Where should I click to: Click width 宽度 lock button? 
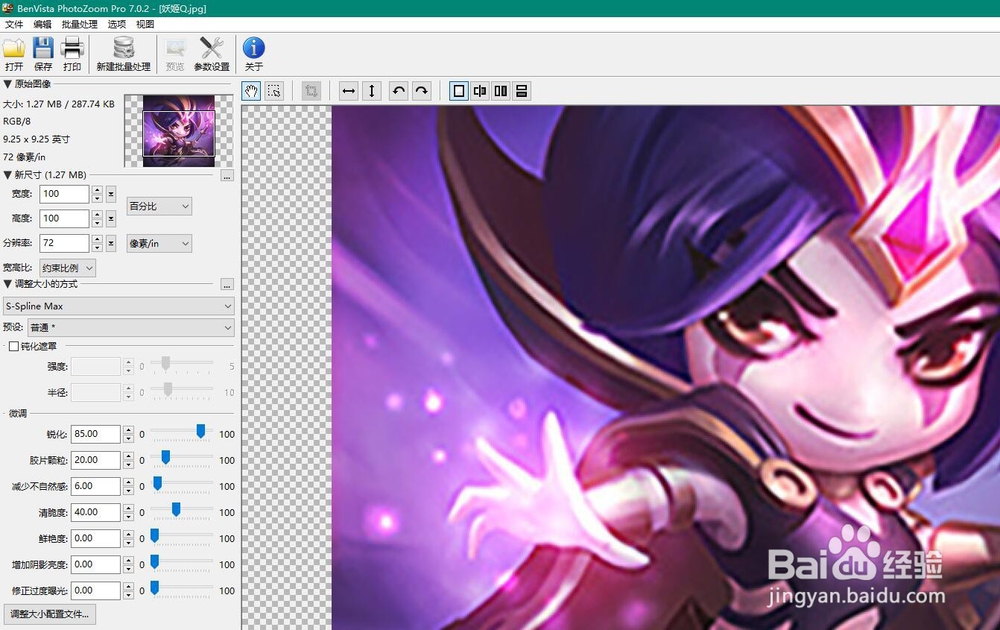coord(111,194)
